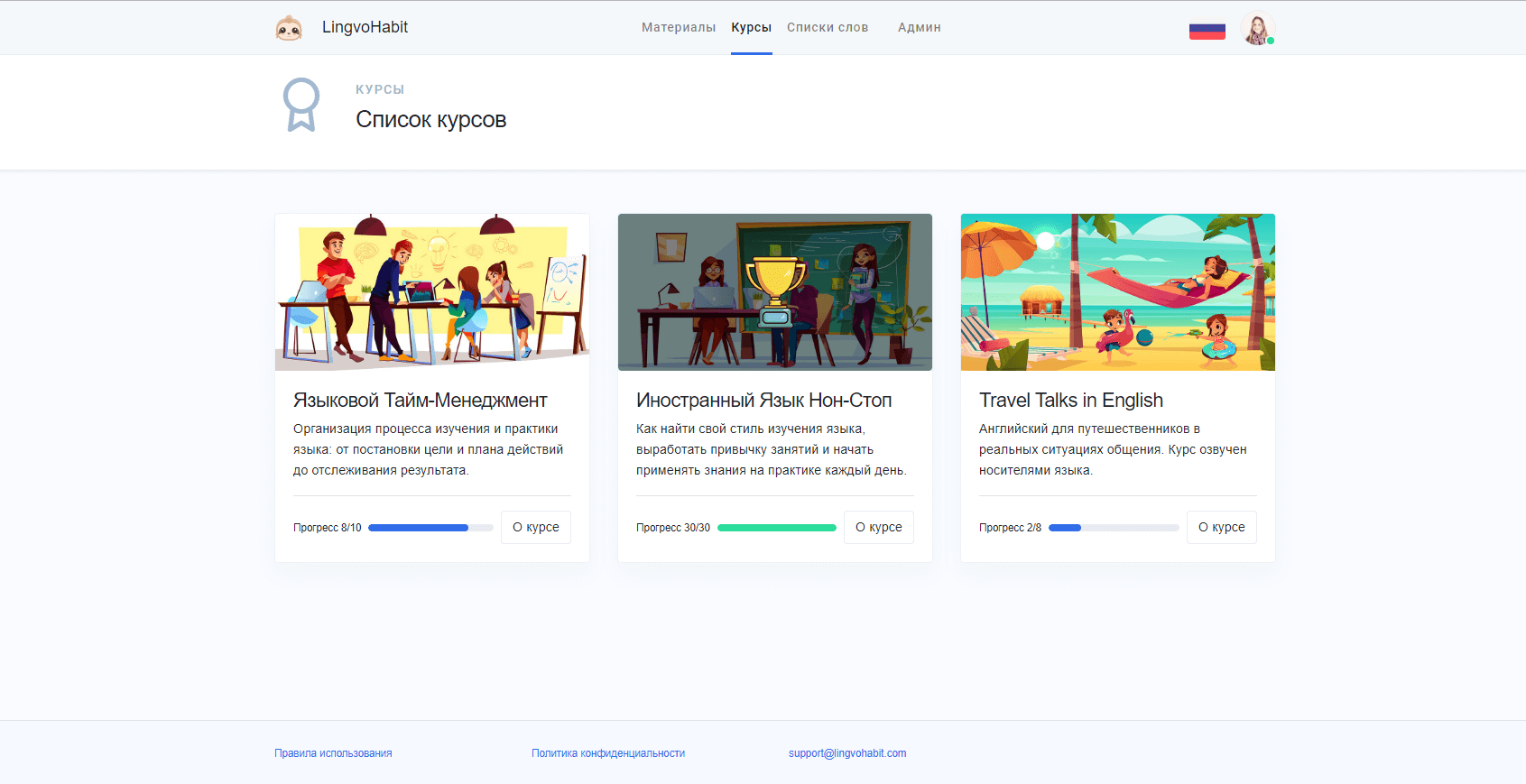Go to the Материалы tab
The image size is (1526, 784).
pyautogui.click(x=679, y=27)
